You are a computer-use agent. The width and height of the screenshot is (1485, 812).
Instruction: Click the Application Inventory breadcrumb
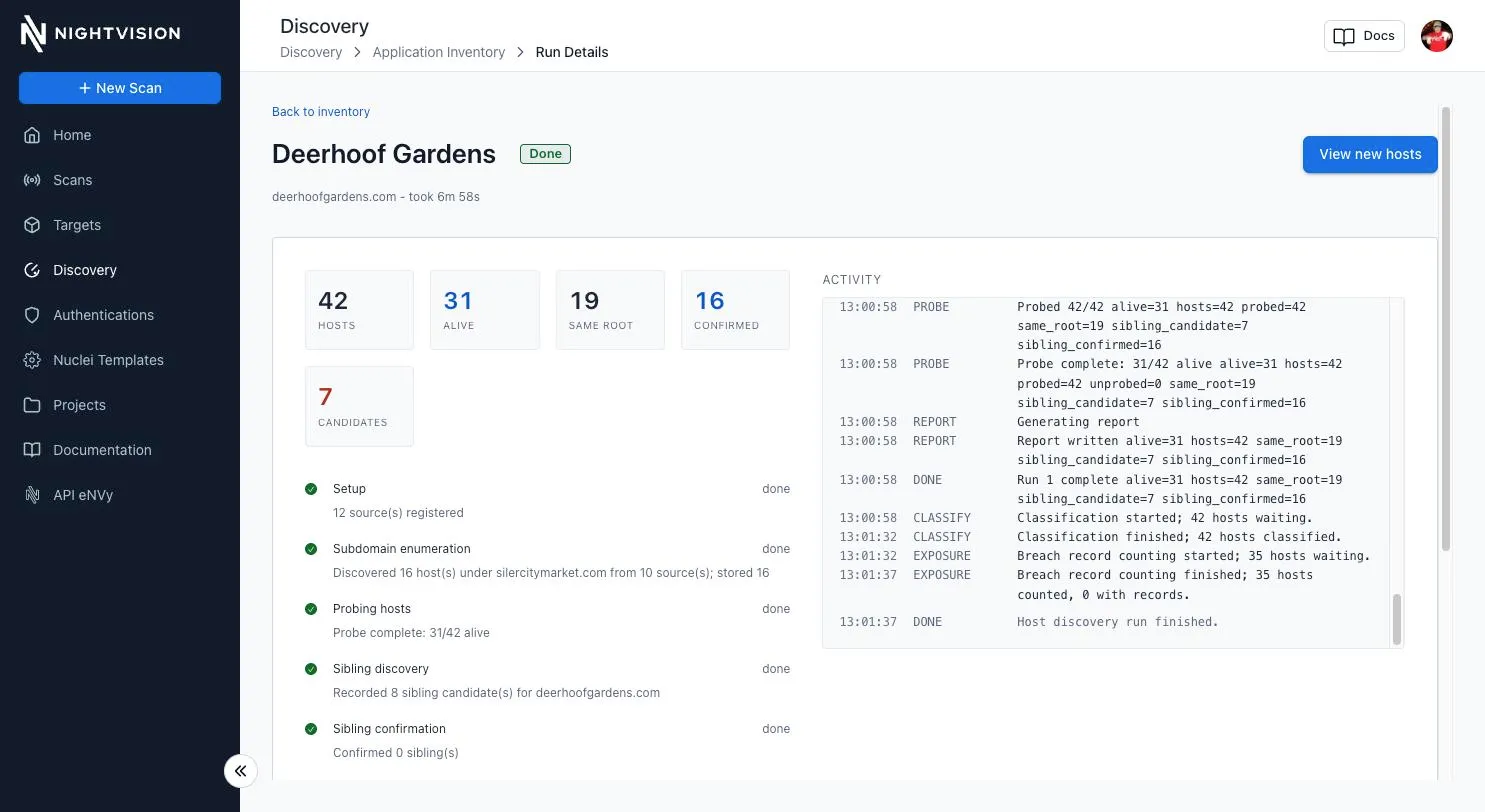pos(439,52)
